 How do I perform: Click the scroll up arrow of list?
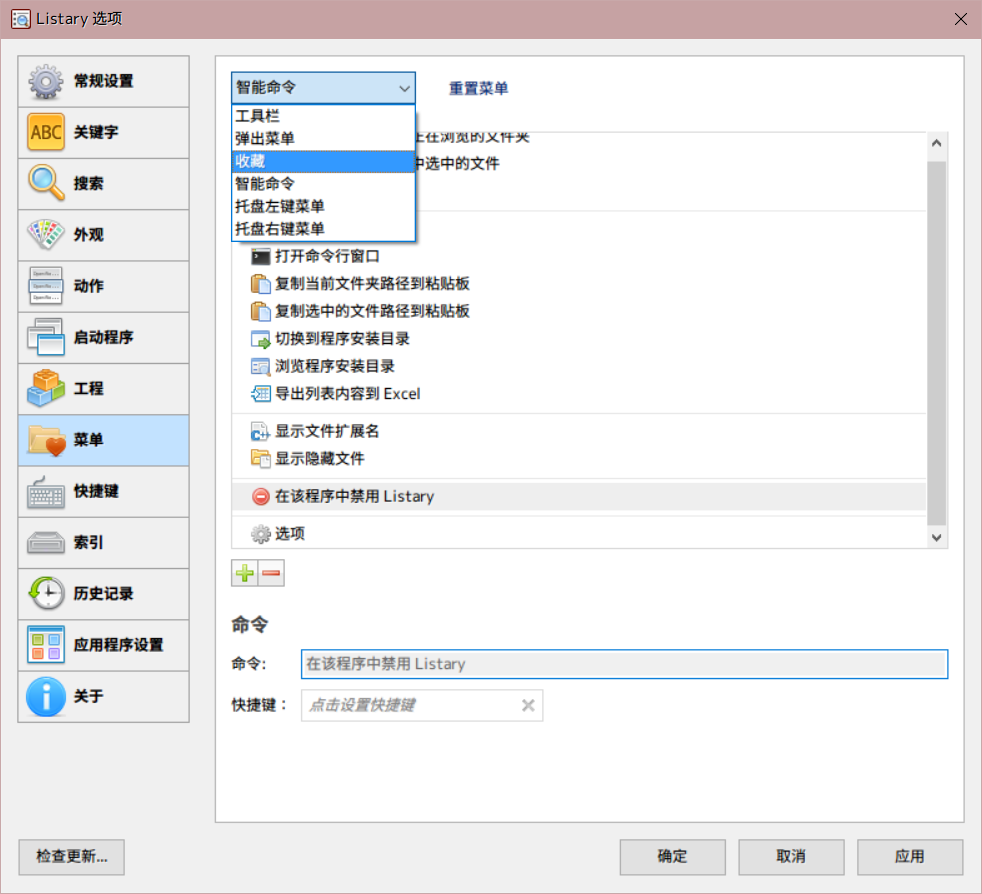pos(936,143)
